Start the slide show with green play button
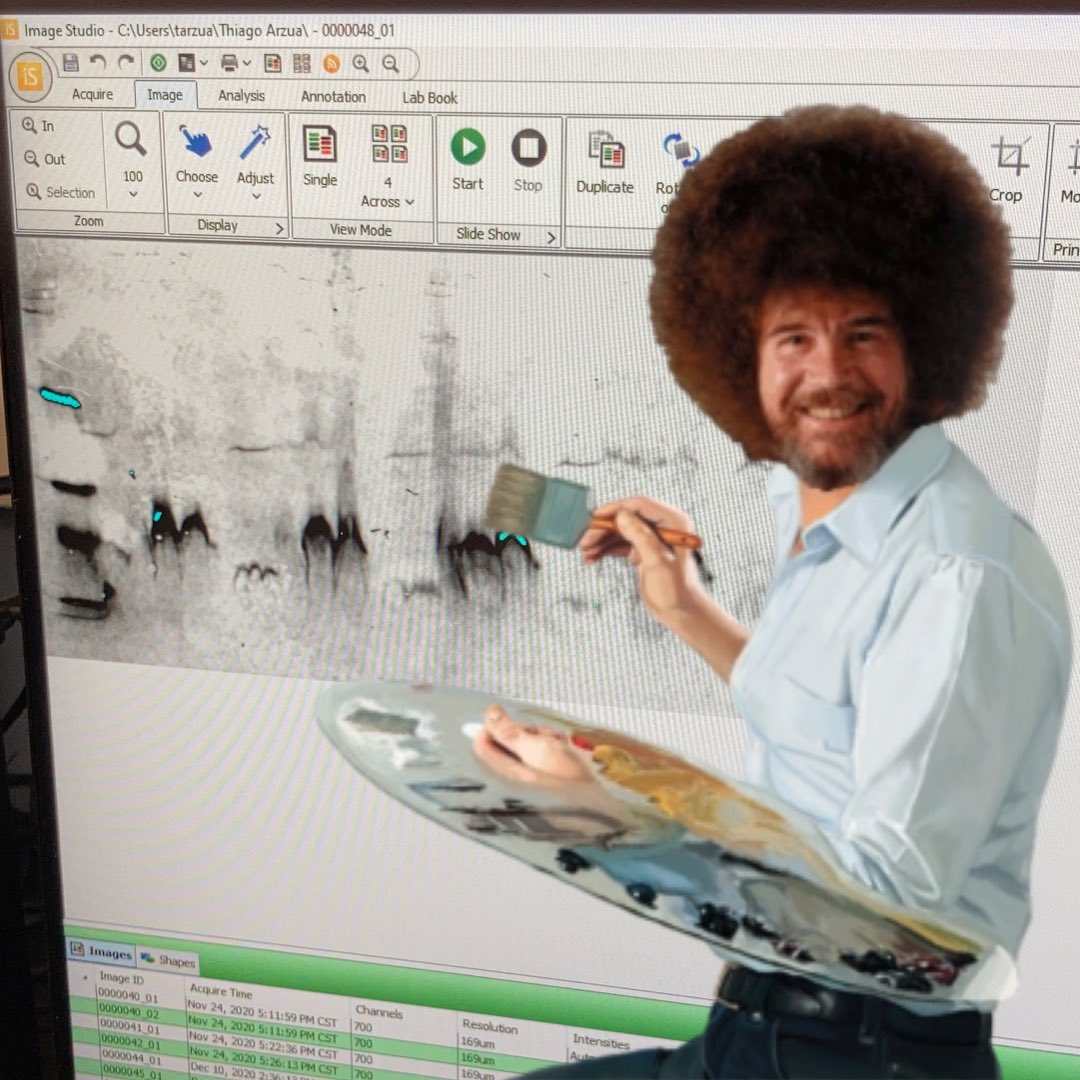 tap(468, 147)
